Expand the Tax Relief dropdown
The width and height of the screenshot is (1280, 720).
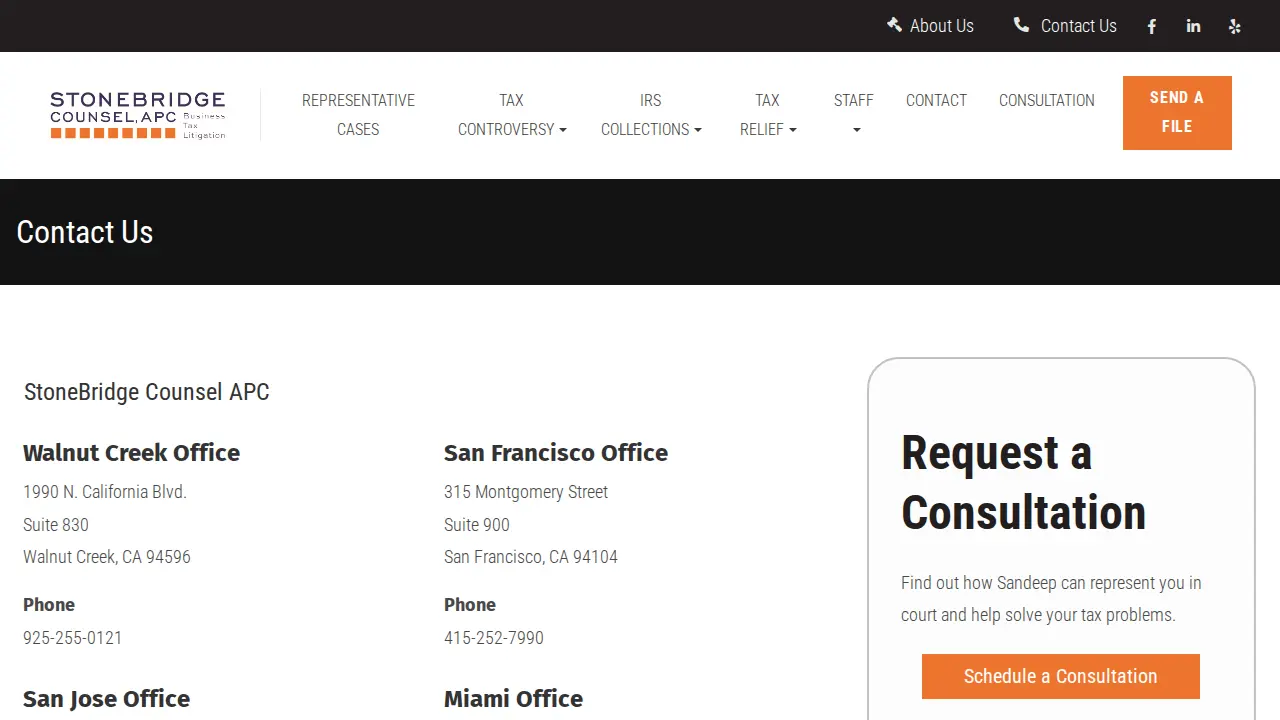coord(768,115)
